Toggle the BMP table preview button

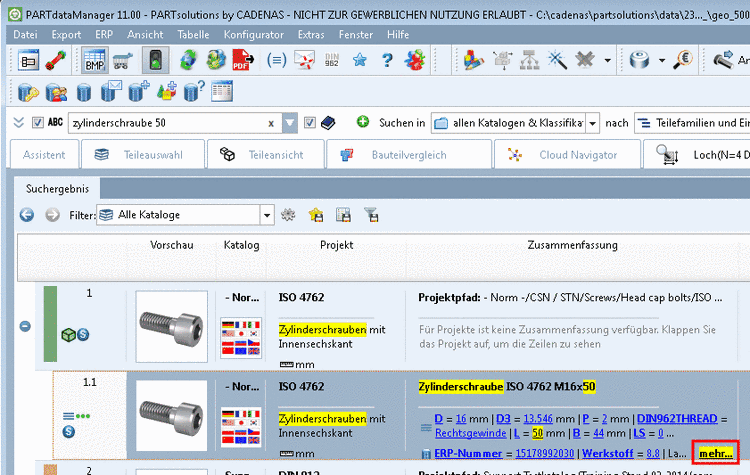pyautogui.click(x=95, y=61)
